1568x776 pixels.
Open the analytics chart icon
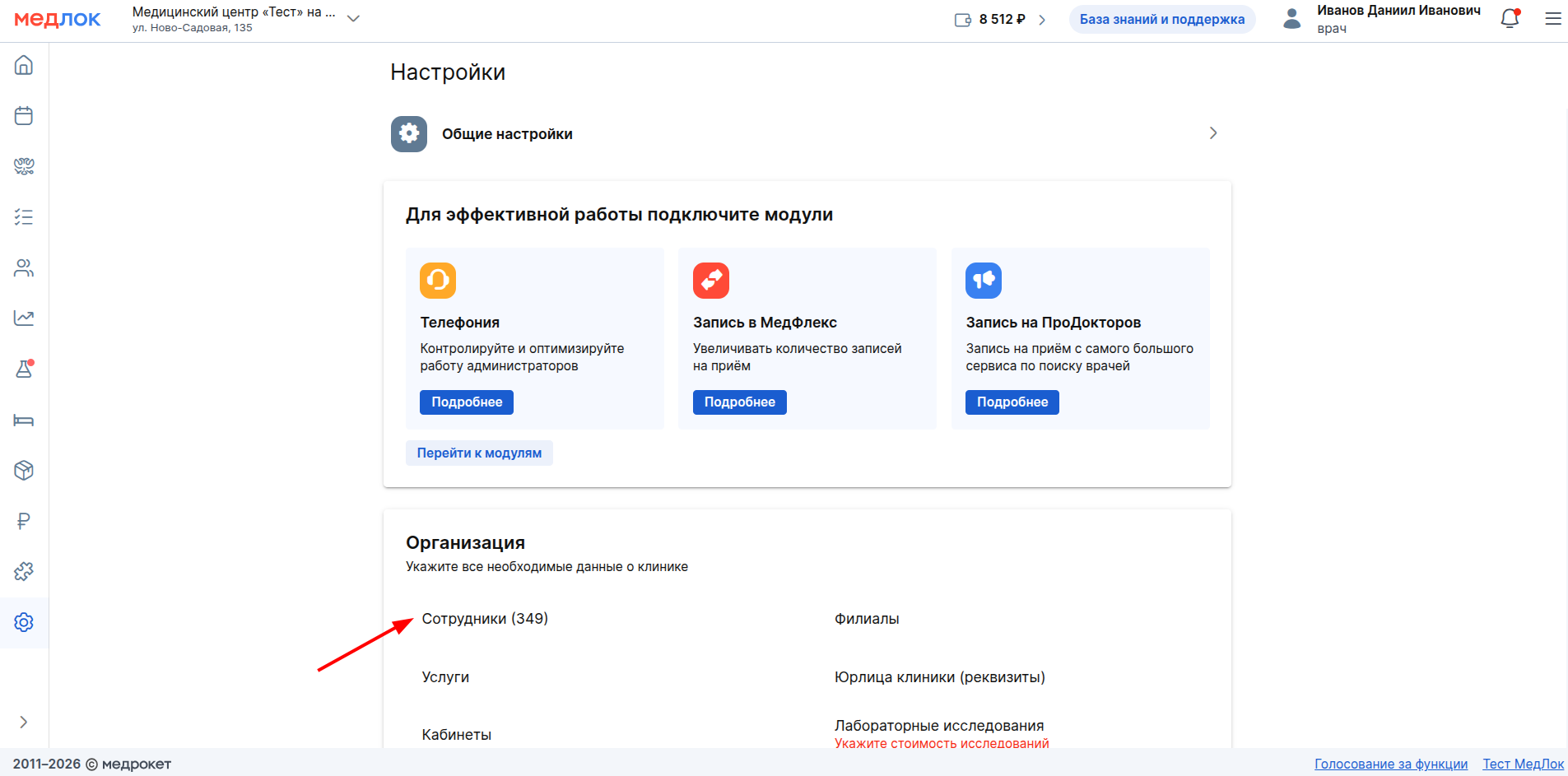(x=24, y=318)
